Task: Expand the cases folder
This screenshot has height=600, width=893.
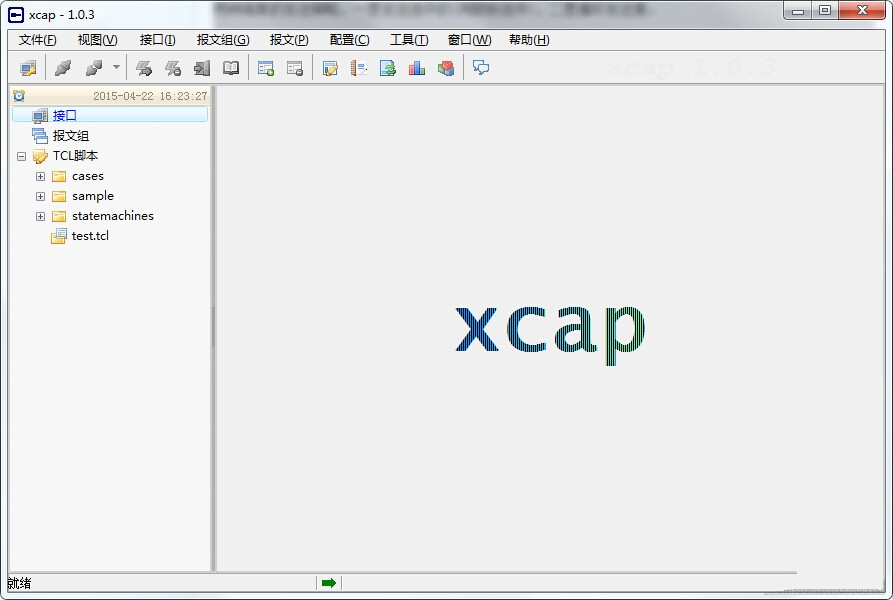Action: click(39, 176)
